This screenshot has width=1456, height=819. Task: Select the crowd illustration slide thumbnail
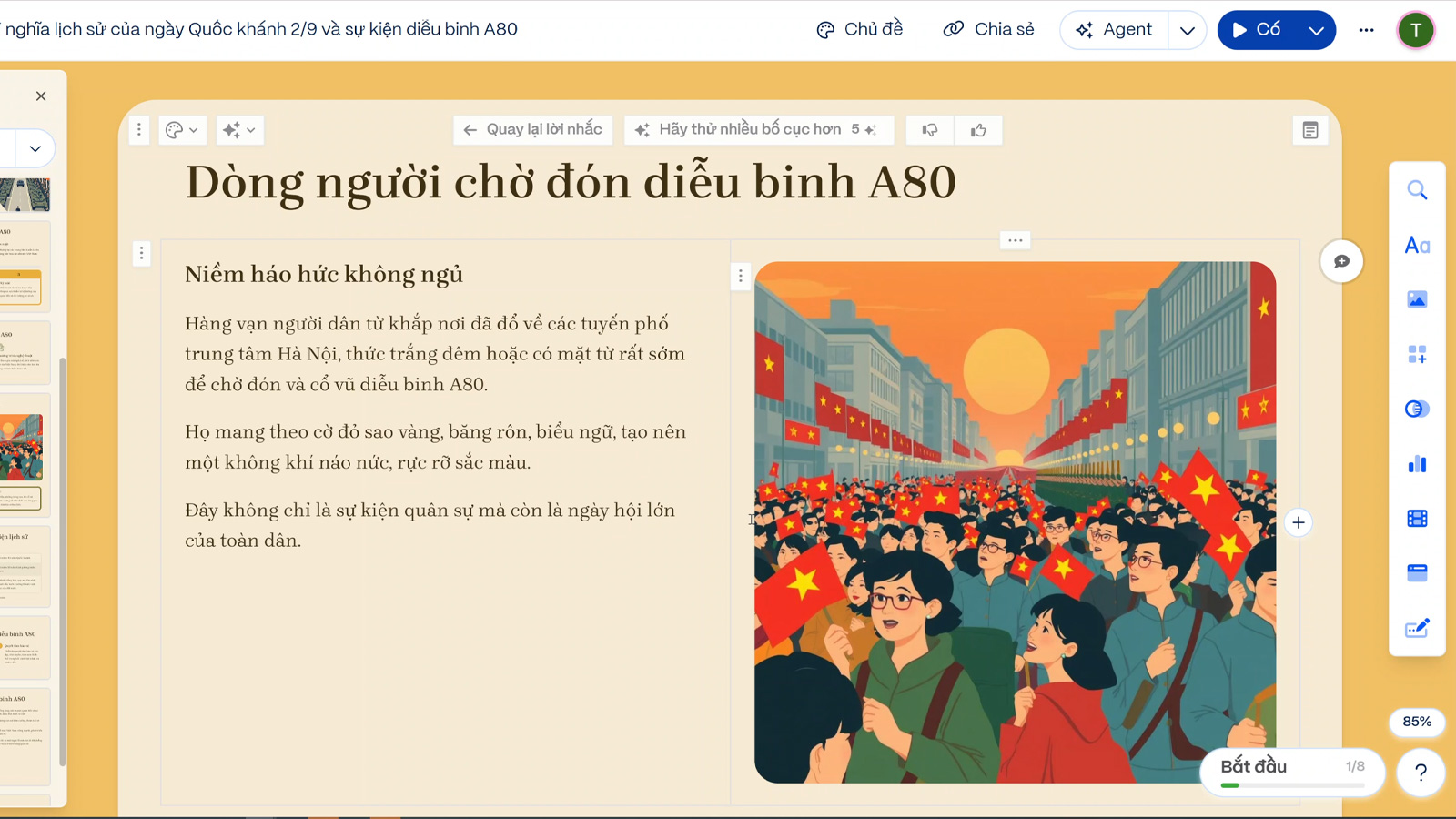(x=22, y=448)
